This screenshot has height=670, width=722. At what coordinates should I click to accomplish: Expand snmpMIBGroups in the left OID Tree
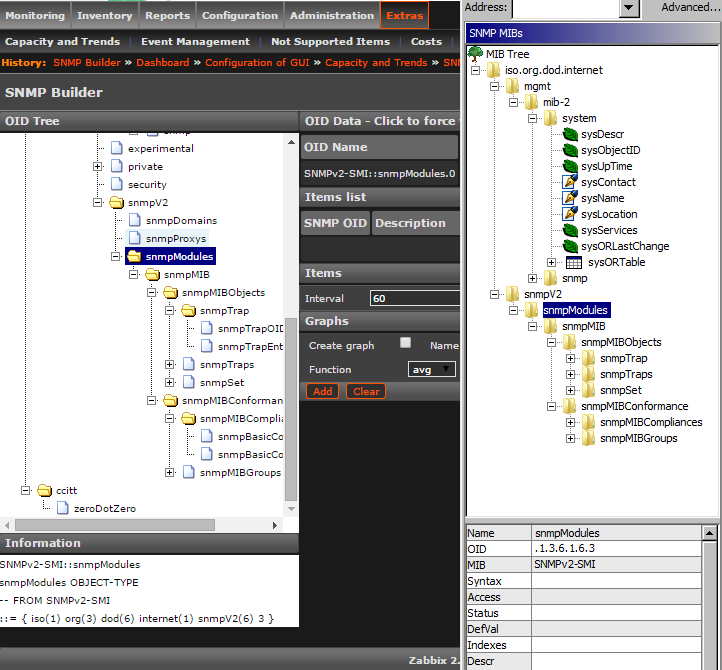click(170, 472)
